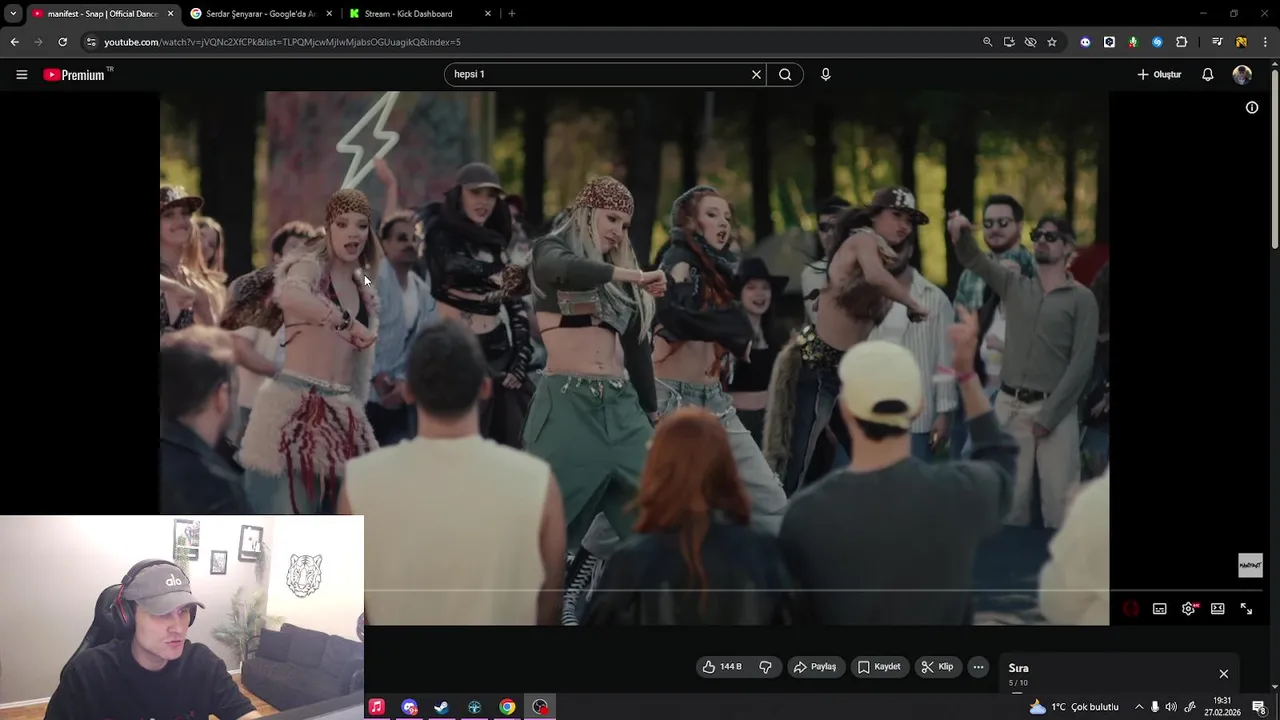Go back in browser history
The width and height of the screenshot is (1280, 720).
pos(14,42)
